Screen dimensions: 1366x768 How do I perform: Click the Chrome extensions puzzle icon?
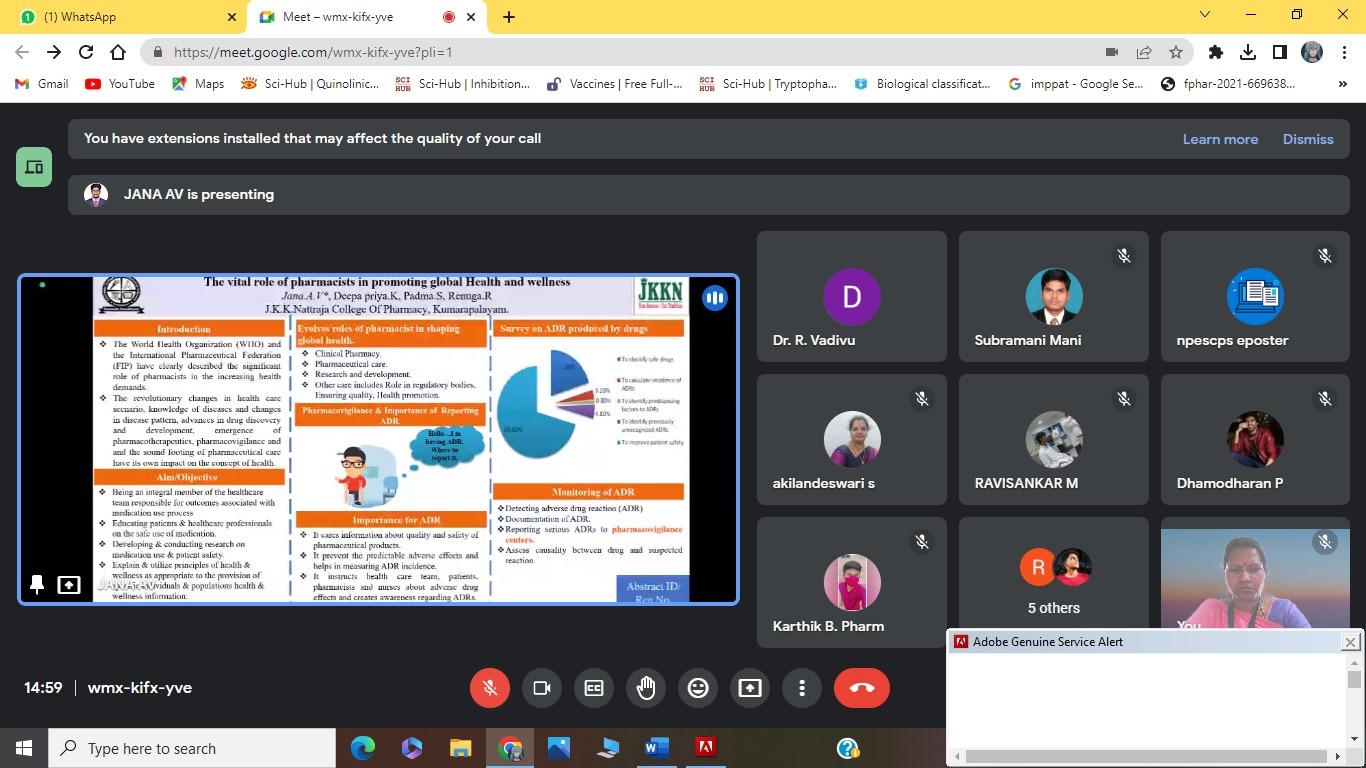pyautogui.click(x=1216, y=52)
